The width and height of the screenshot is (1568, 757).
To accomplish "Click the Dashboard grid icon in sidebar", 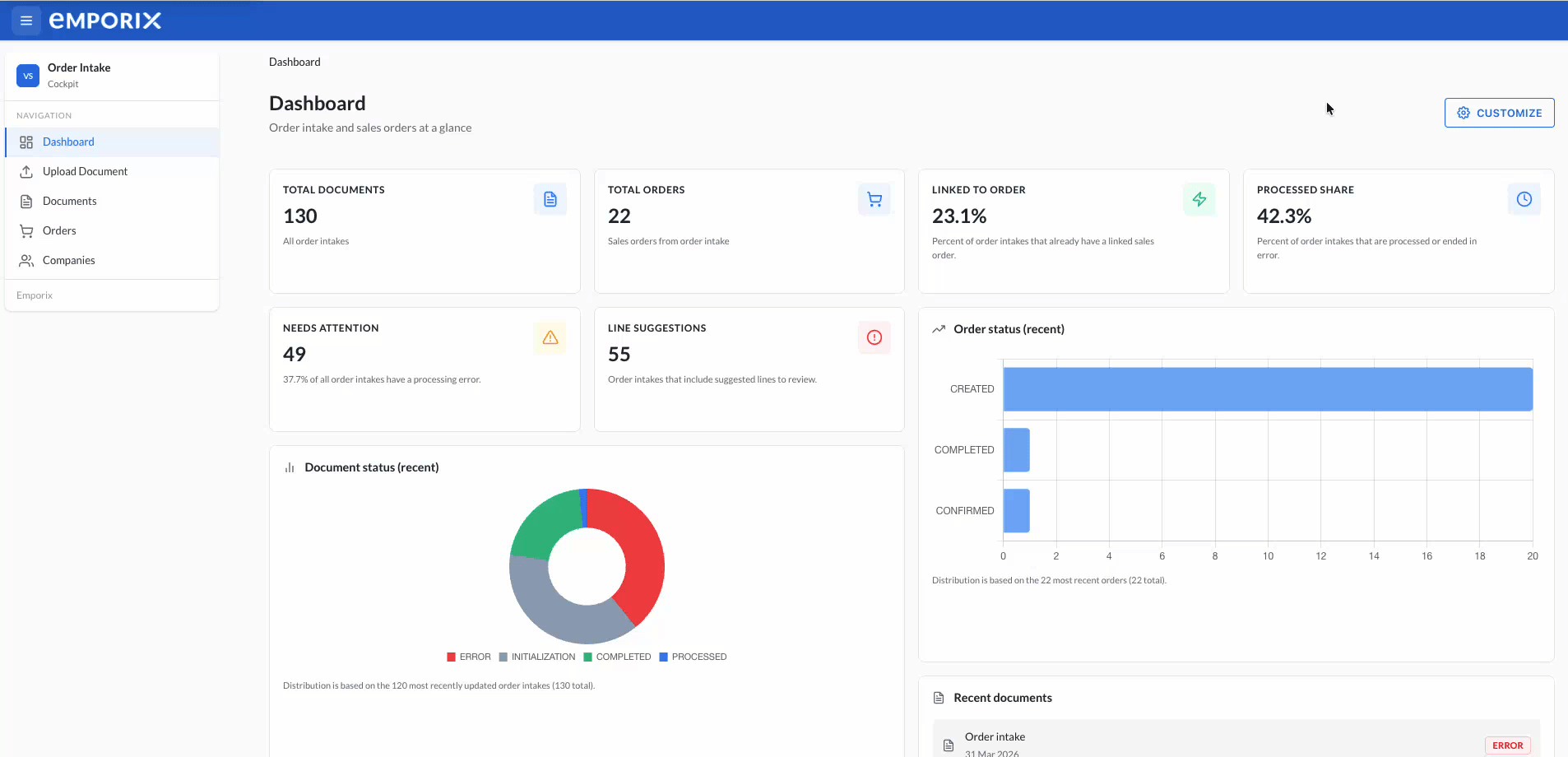I will tap(26, 142).
